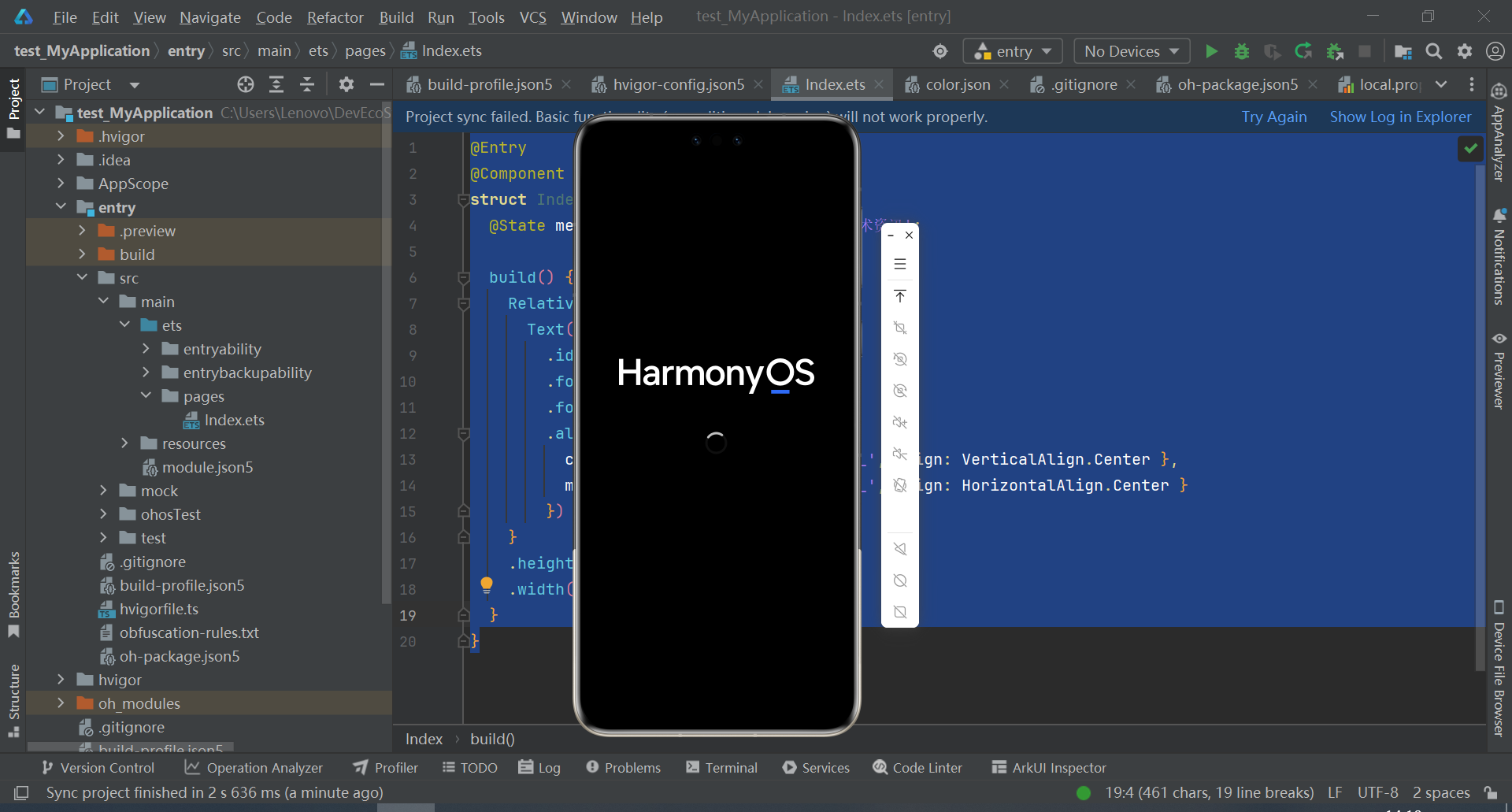Toggle the Previewer tool window
1512x812 pixels.
pos(1499,370)
